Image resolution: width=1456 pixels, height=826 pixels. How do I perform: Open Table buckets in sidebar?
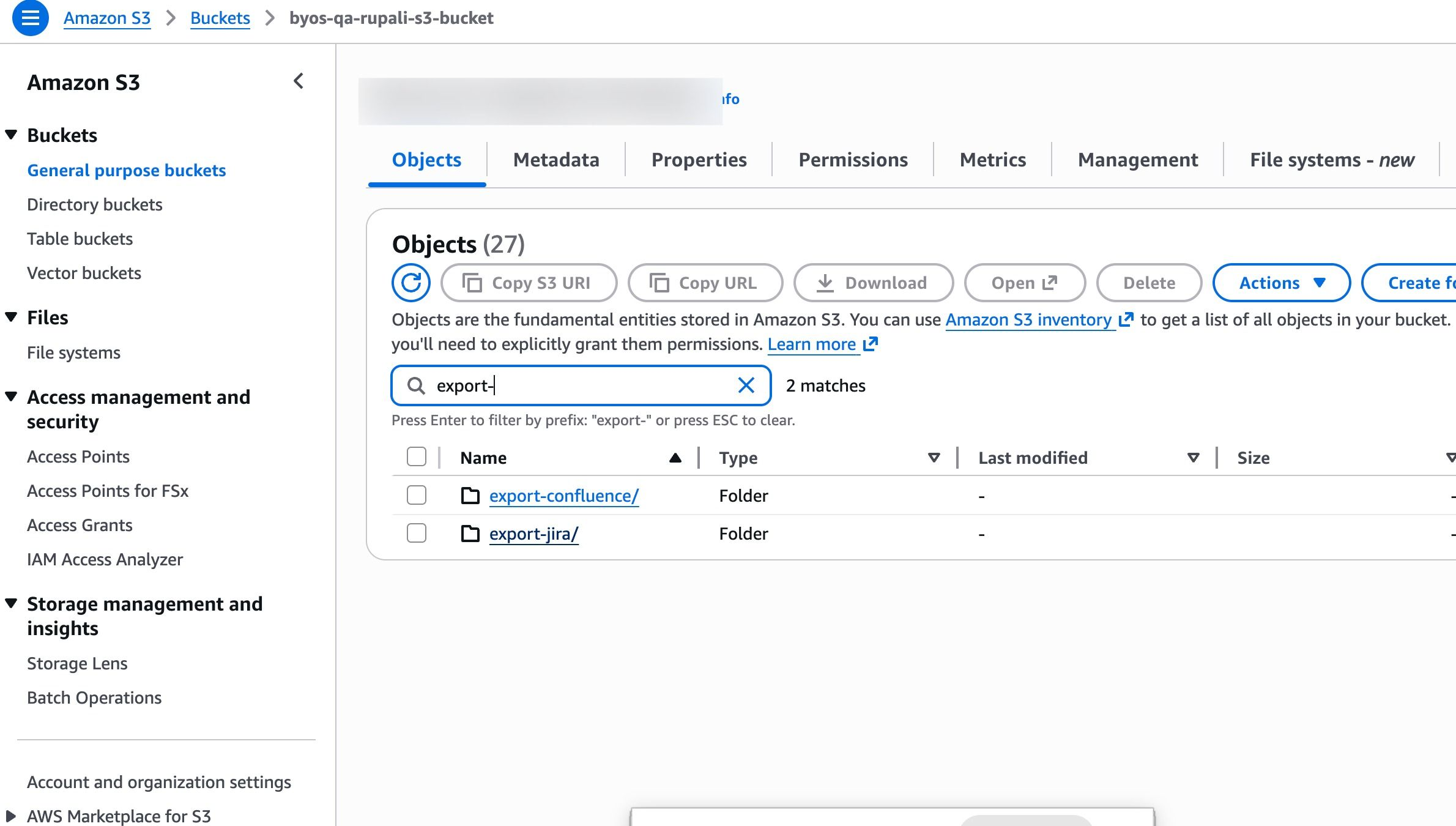[x=80, y=239]
